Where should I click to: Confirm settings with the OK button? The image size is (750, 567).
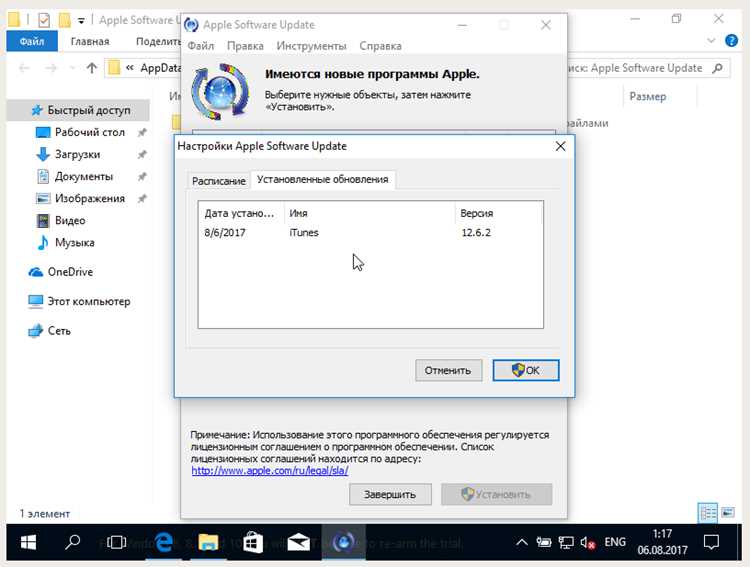point(526,370)
